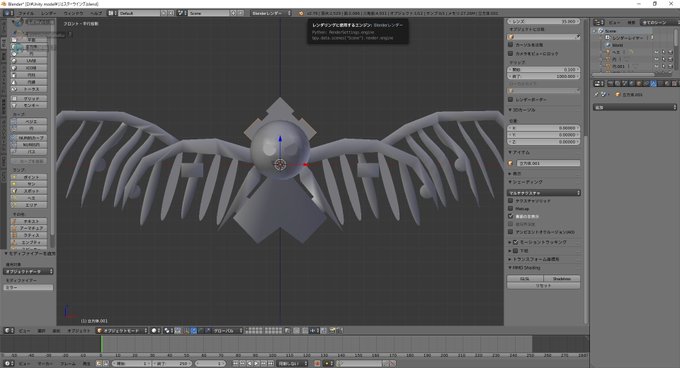This screenshot has height=368, width=680.
Task: Open the レンダー menu
Action: [49, 13]
